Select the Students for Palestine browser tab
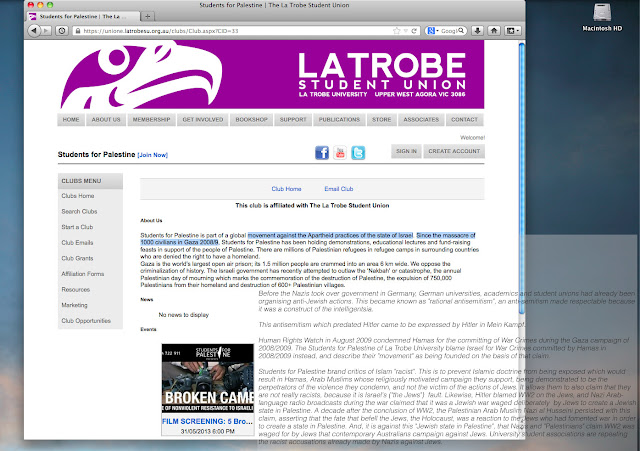The width and height of the screenshot is (640, 451). (x=83, y=16)
